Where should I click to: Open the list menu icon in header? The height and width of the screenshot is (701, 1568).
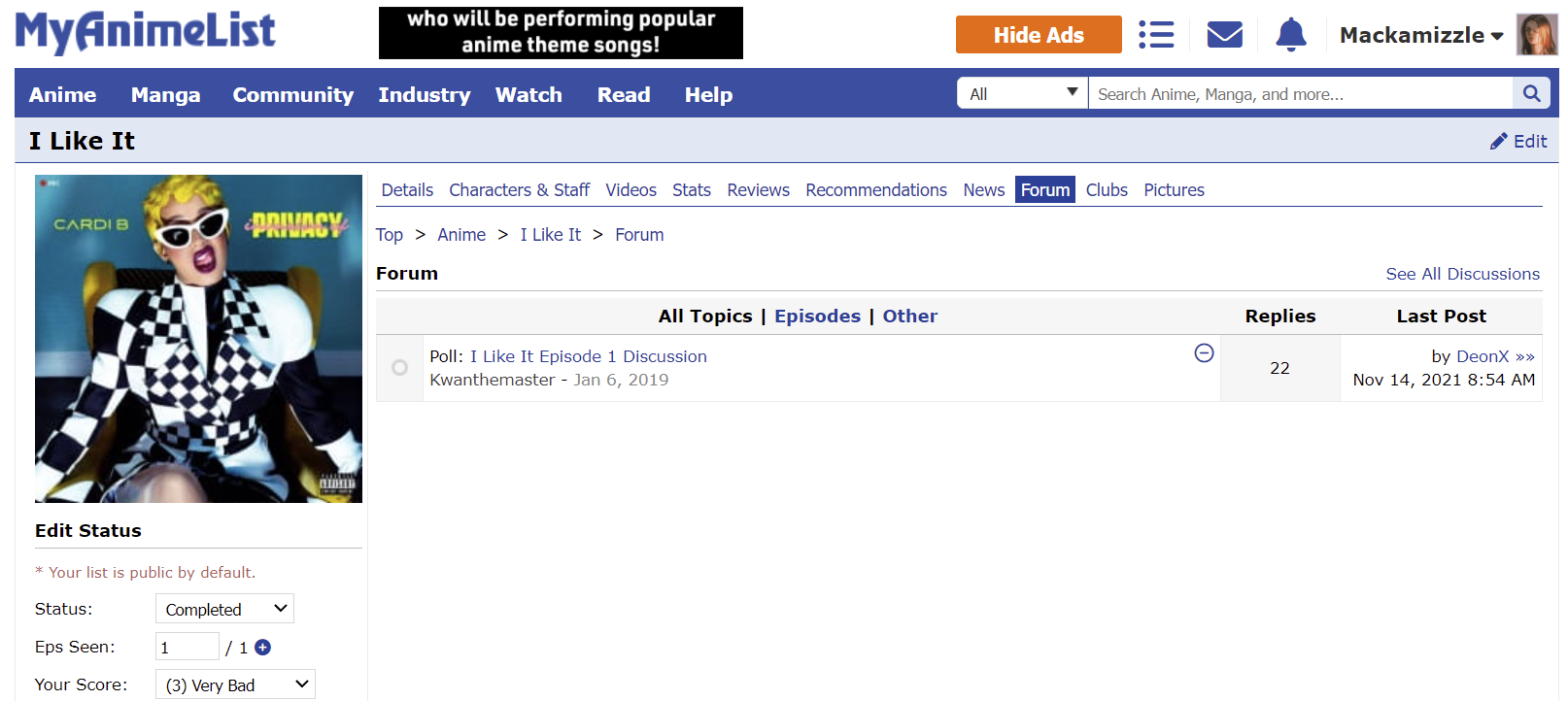(x=1156, y=35)
